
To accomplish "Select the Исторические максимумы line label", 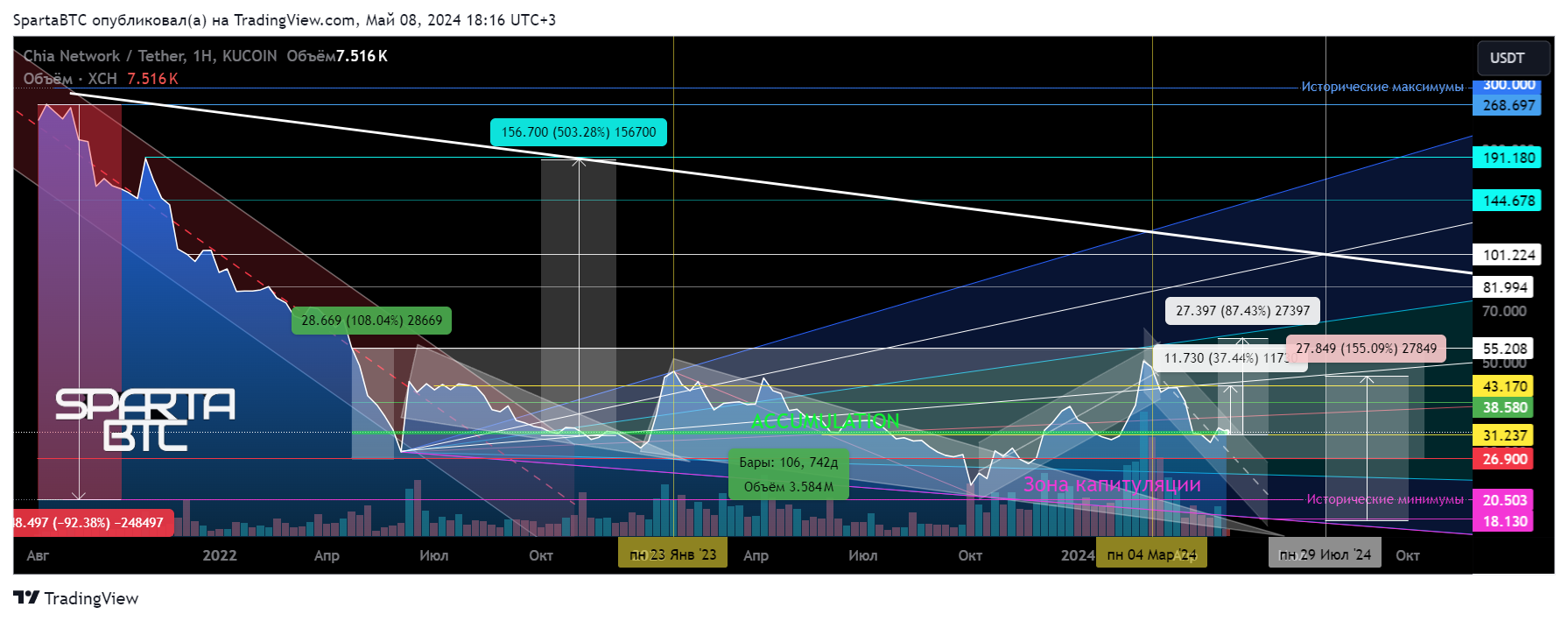I will [x=1382, y=87].
